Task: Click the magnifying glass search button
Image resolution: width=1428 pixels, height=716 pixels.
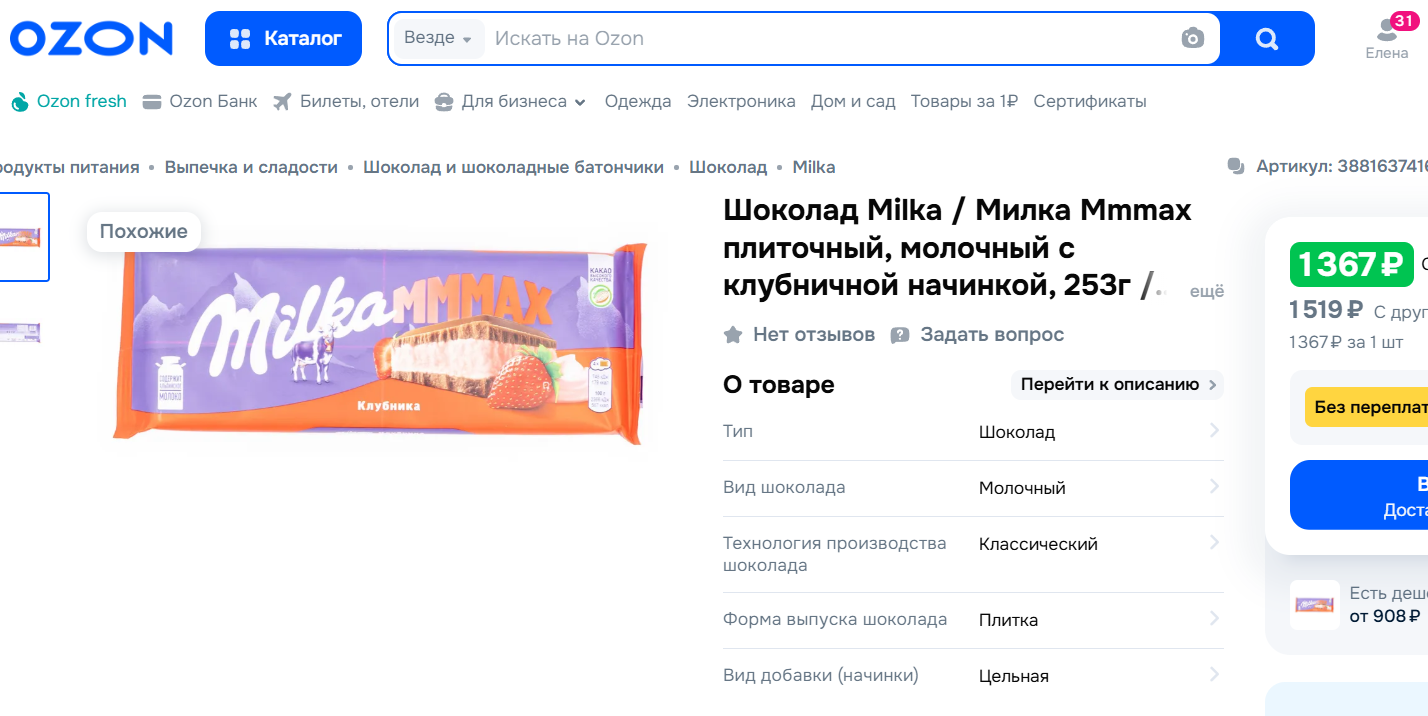Action: (1267, 39)
